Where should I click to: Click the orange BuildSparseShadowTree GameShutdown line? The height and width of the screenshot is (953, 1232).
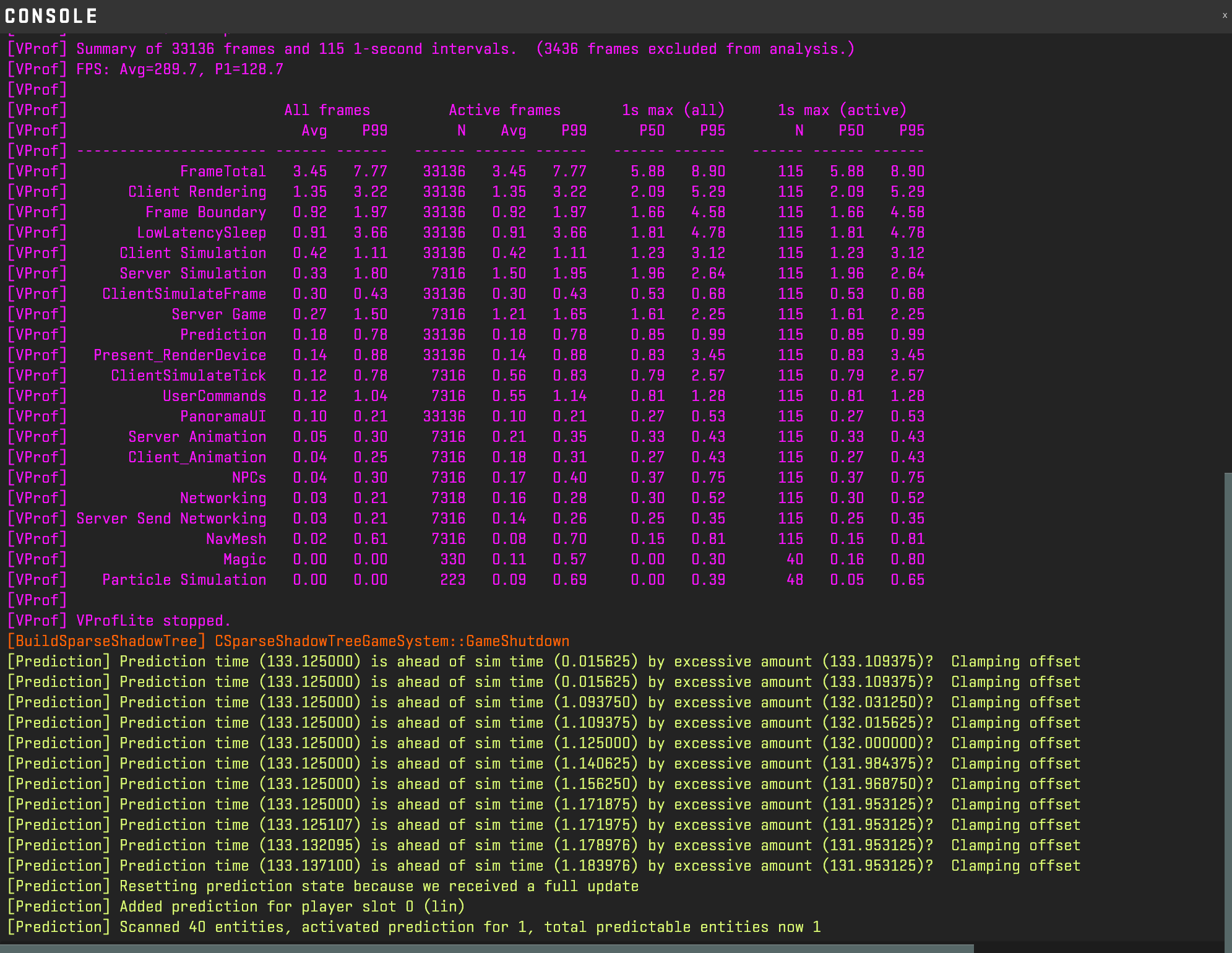point(288,641)
